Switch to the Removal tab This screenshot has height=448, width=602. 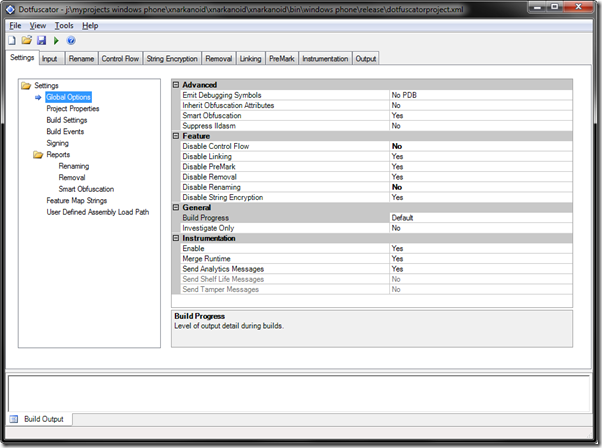(x=219, y=59)
